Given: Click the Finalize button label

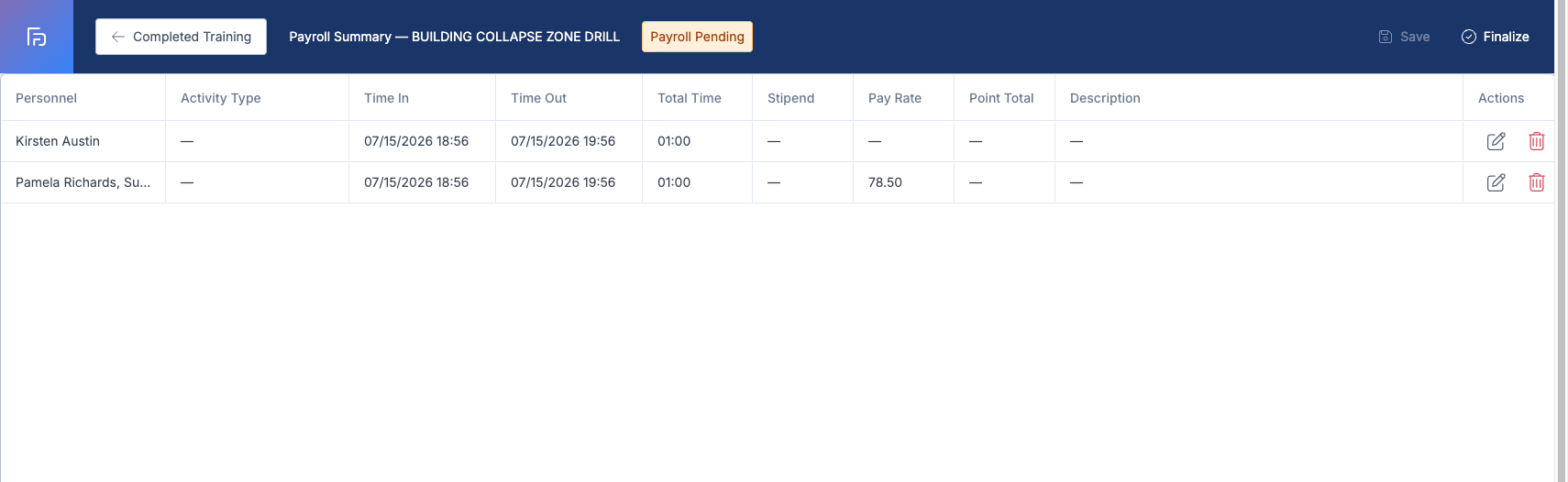Looking at the screenshot, I should (1507, 37).
